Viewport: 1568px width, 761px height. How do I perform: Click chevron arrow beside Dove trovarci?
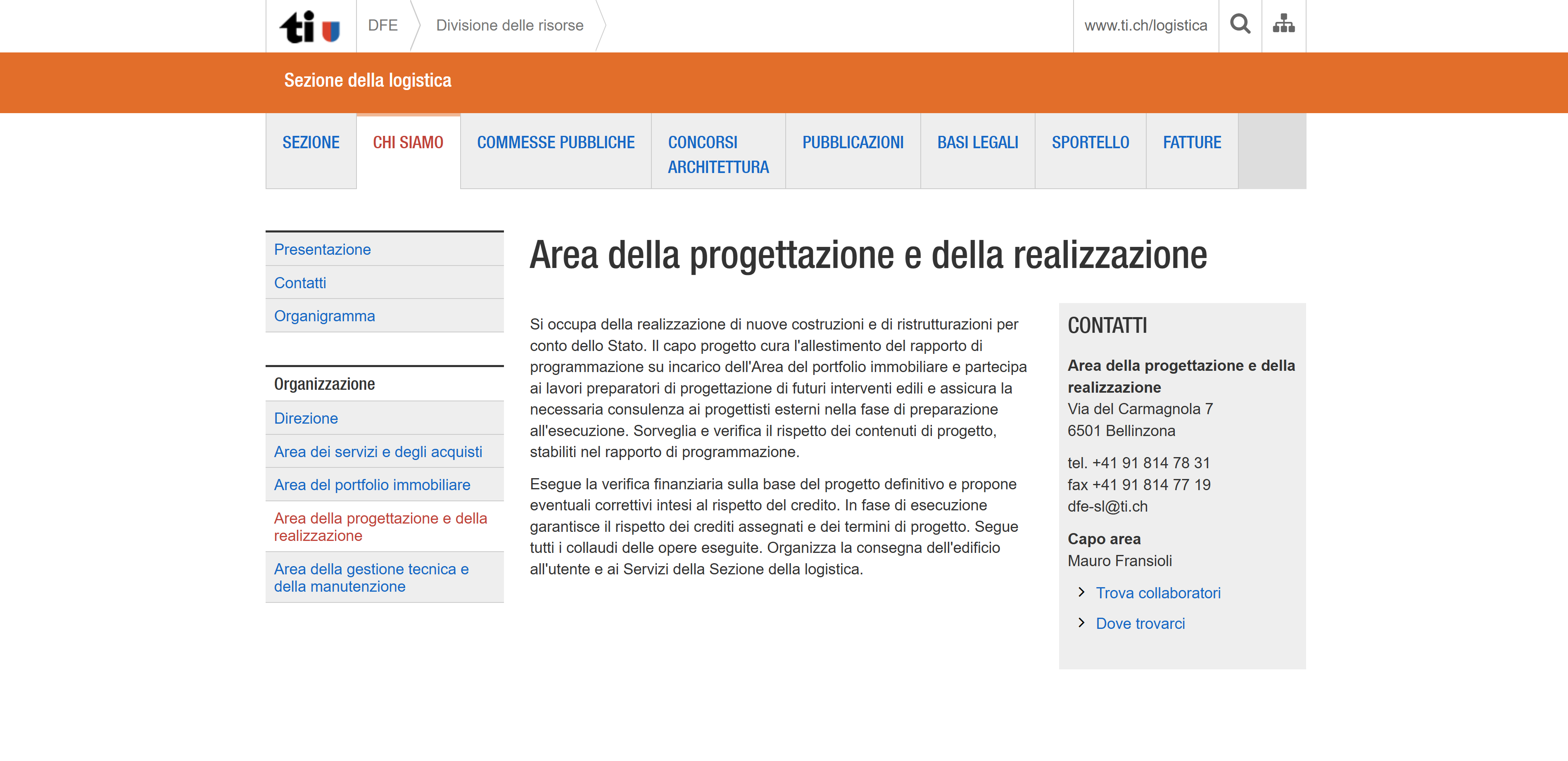pos(1081,622)
